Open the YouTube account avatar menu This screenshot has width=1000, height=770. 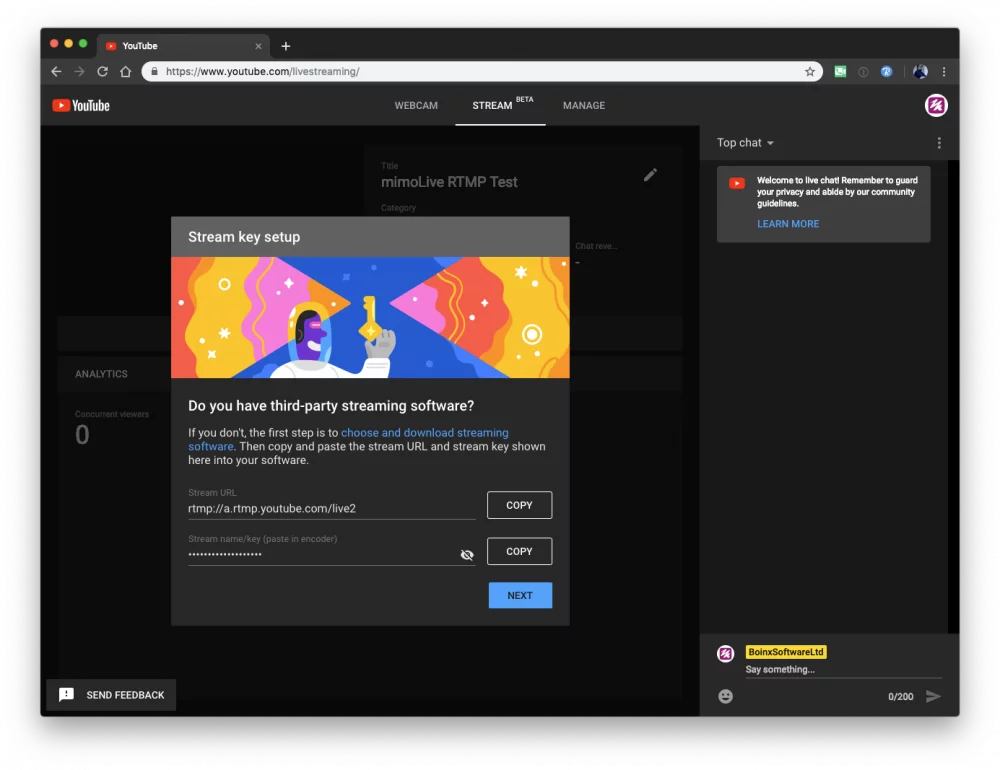936,105
